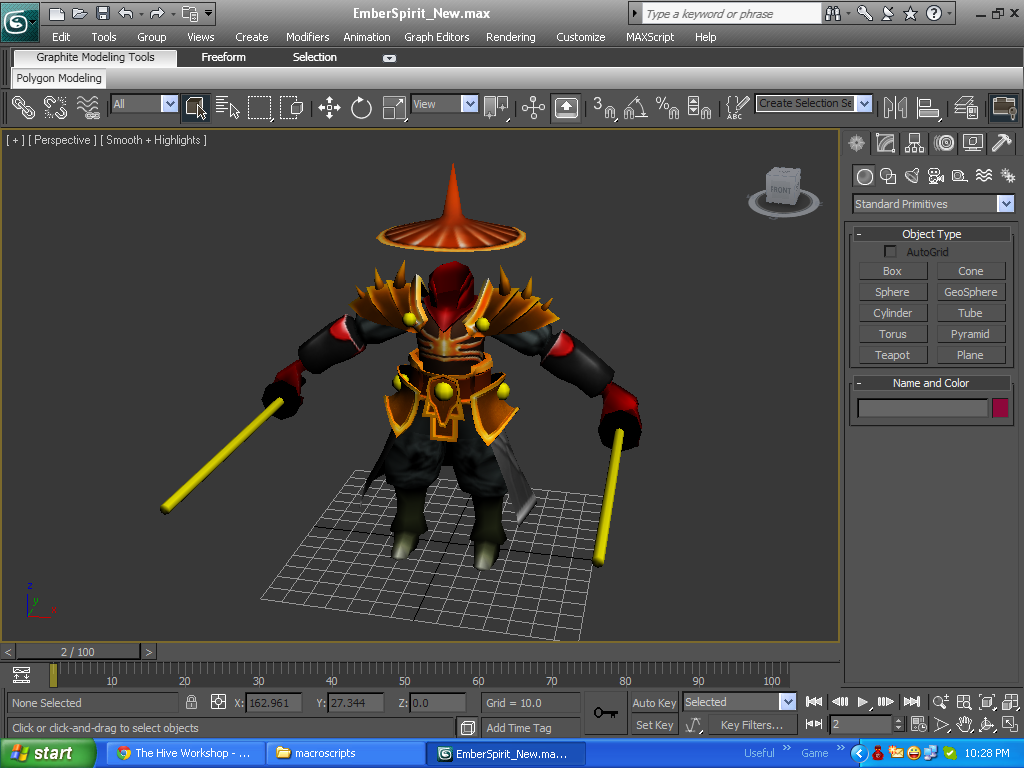
Task: Open the Layer Manager
Action: [x=966, y=107]
